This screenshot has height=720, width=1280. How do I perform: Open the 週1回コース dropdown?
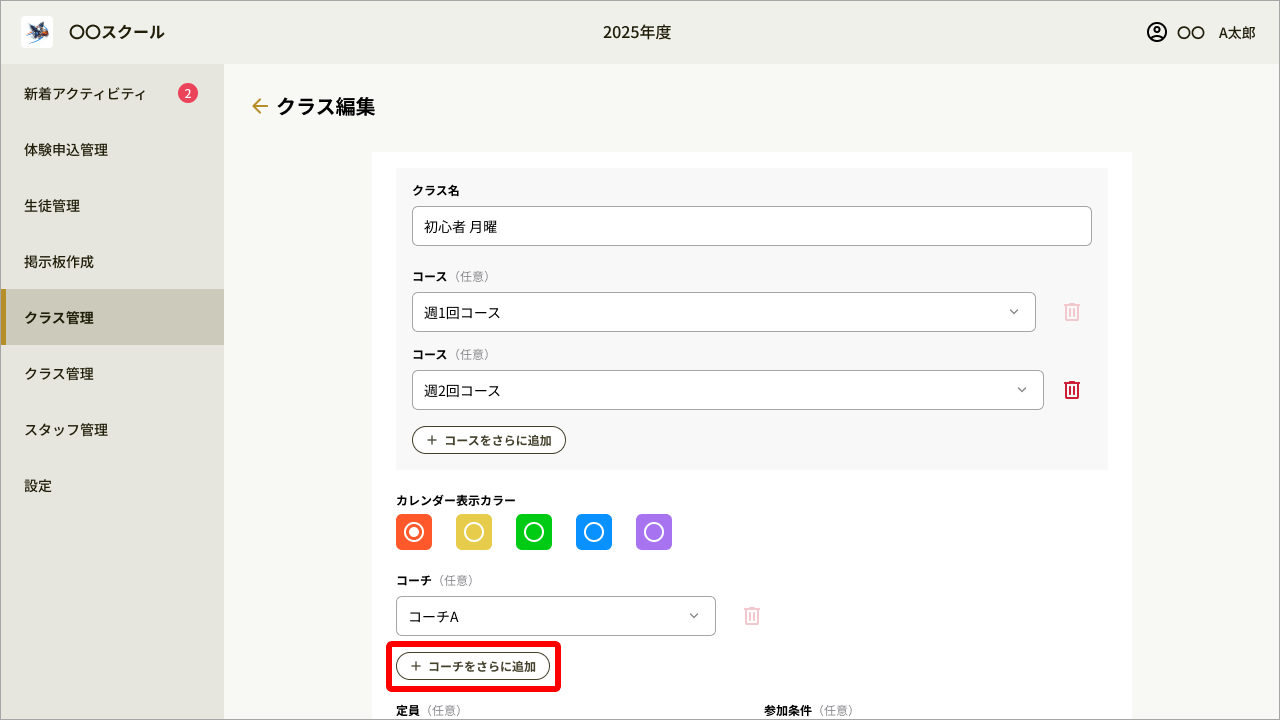point(723,312)
